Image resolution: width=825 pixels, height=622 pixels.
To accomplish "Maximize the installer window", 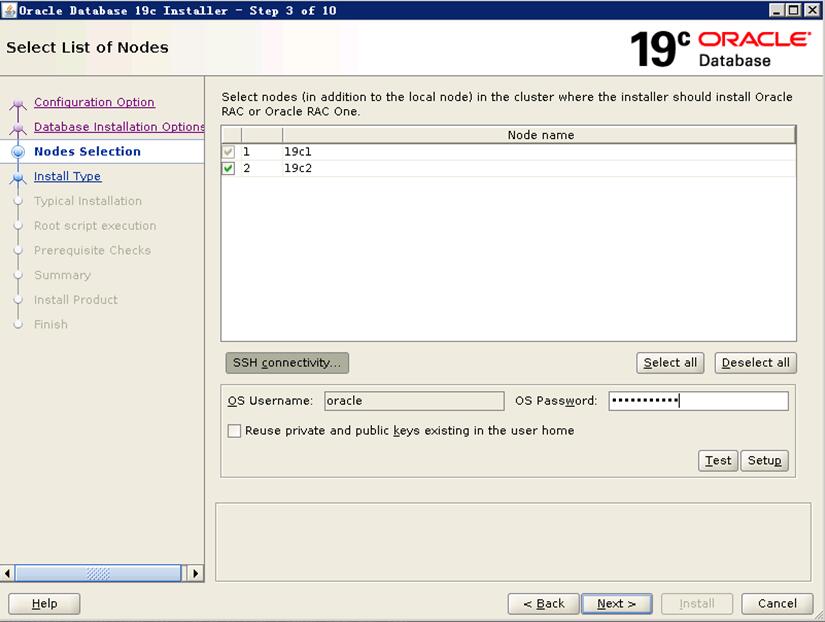I will [x=793, y=10].
